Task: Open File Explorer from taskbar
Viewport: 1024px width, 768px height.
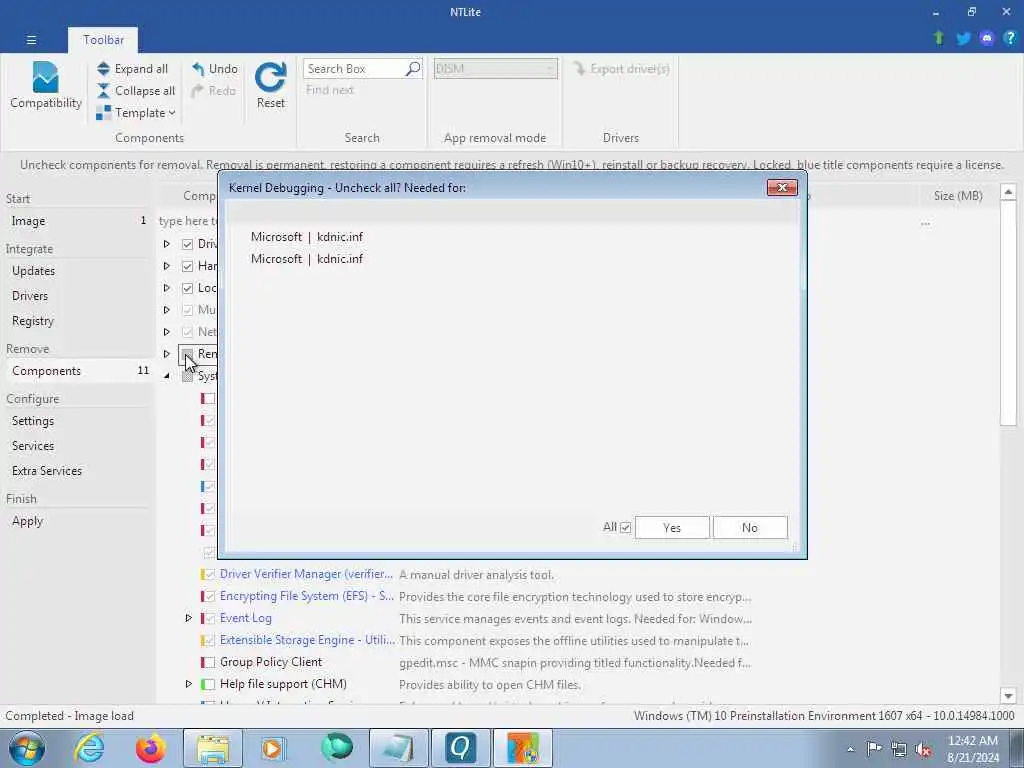Action: pyautogui.click(x=213, y=748)
